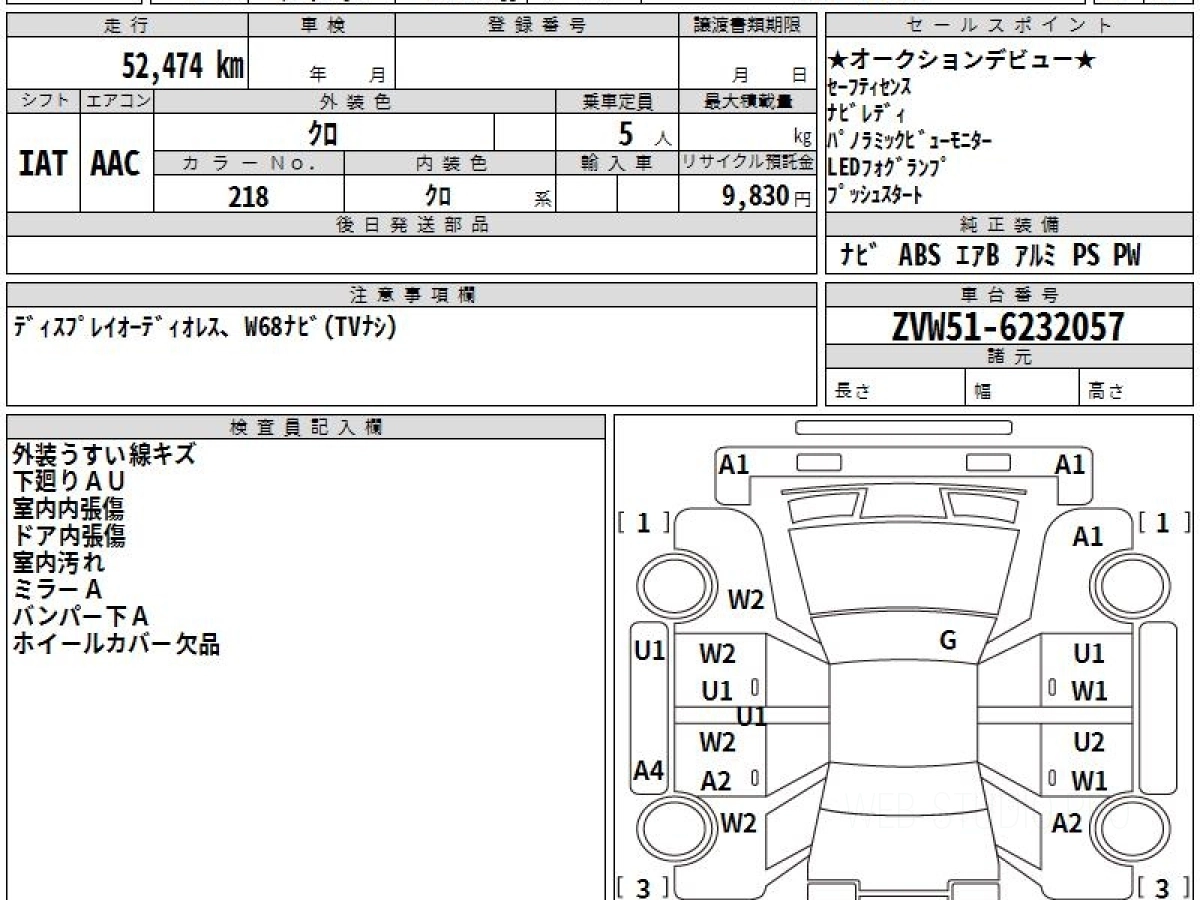Click the 外装色 header
The image size is (1200, 900).
coord(355,101)
